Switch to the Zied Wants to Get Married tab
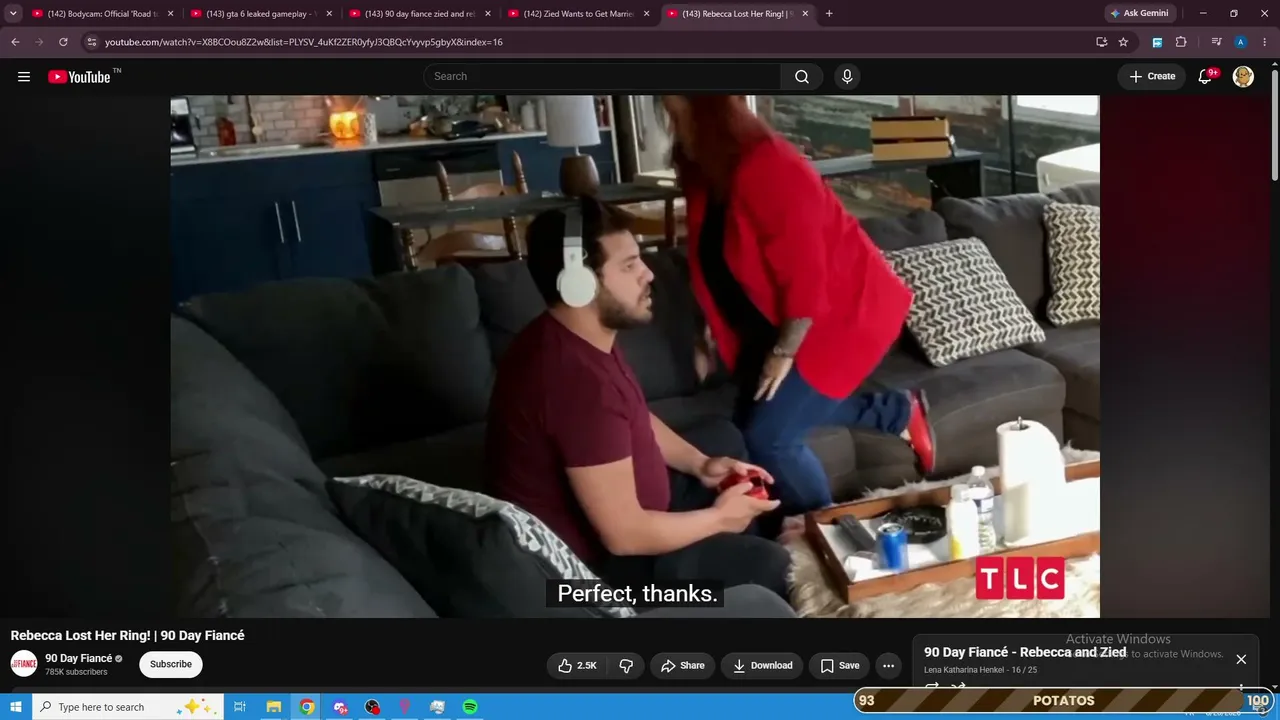Viewport: 1280px width, 720px height. click(x=576, y=14)
